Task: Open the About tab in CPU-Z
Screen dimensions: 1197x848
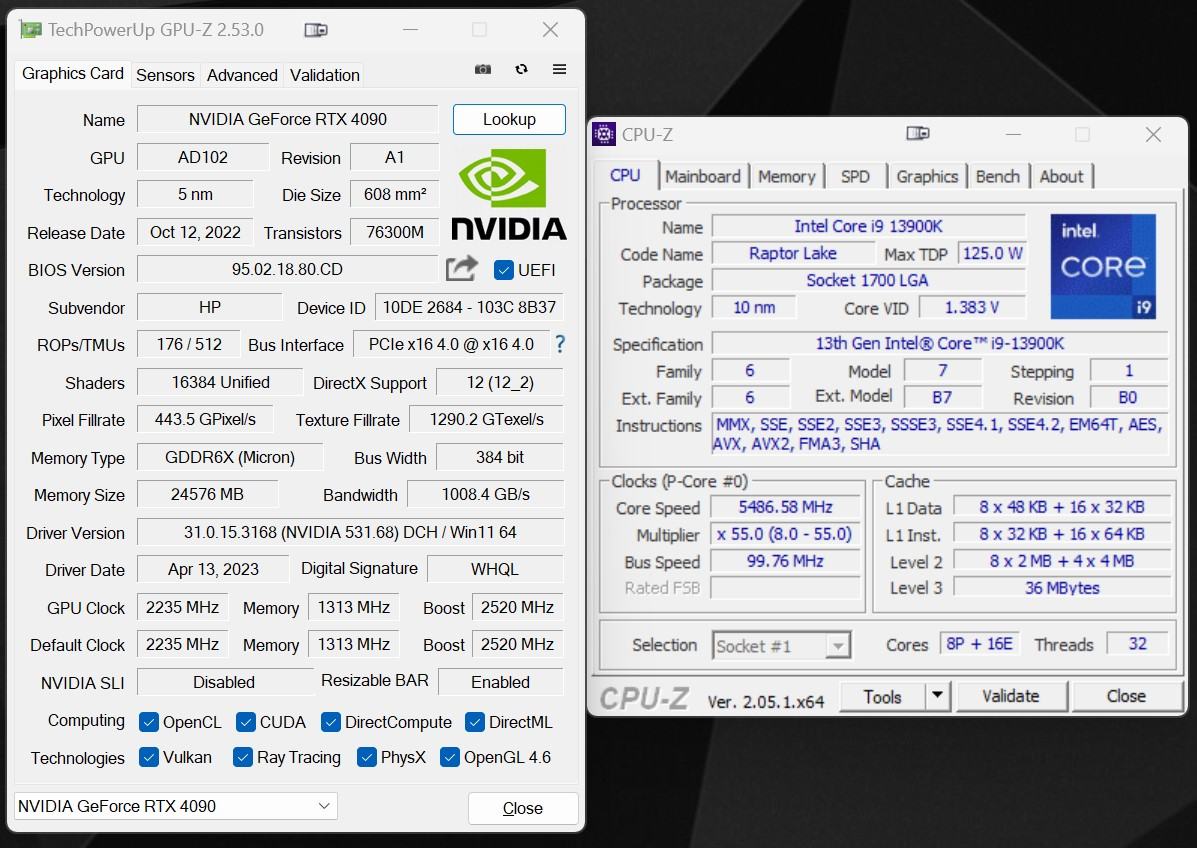Action: pos(1061,176)
